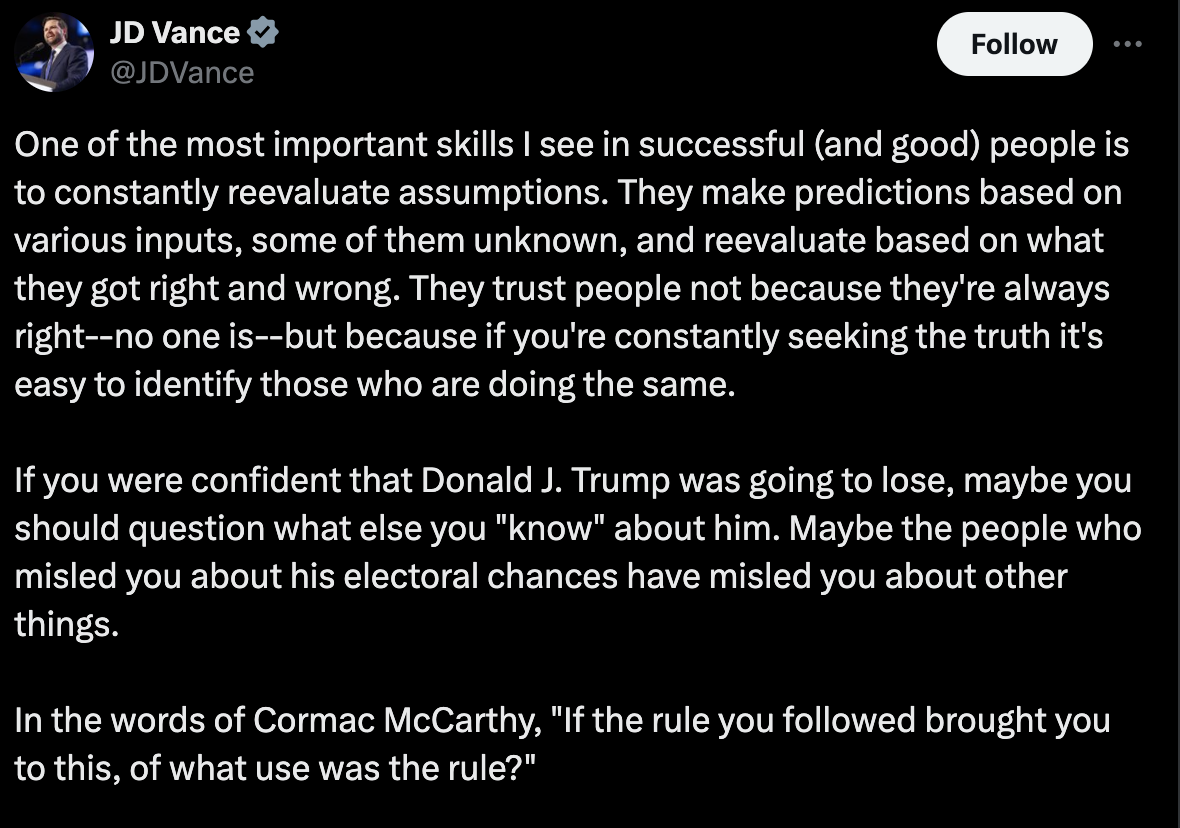Click the line "to this, of what use was the rule?"
This screenshot has height=828, width=1180.
click(x=275, y=769)
